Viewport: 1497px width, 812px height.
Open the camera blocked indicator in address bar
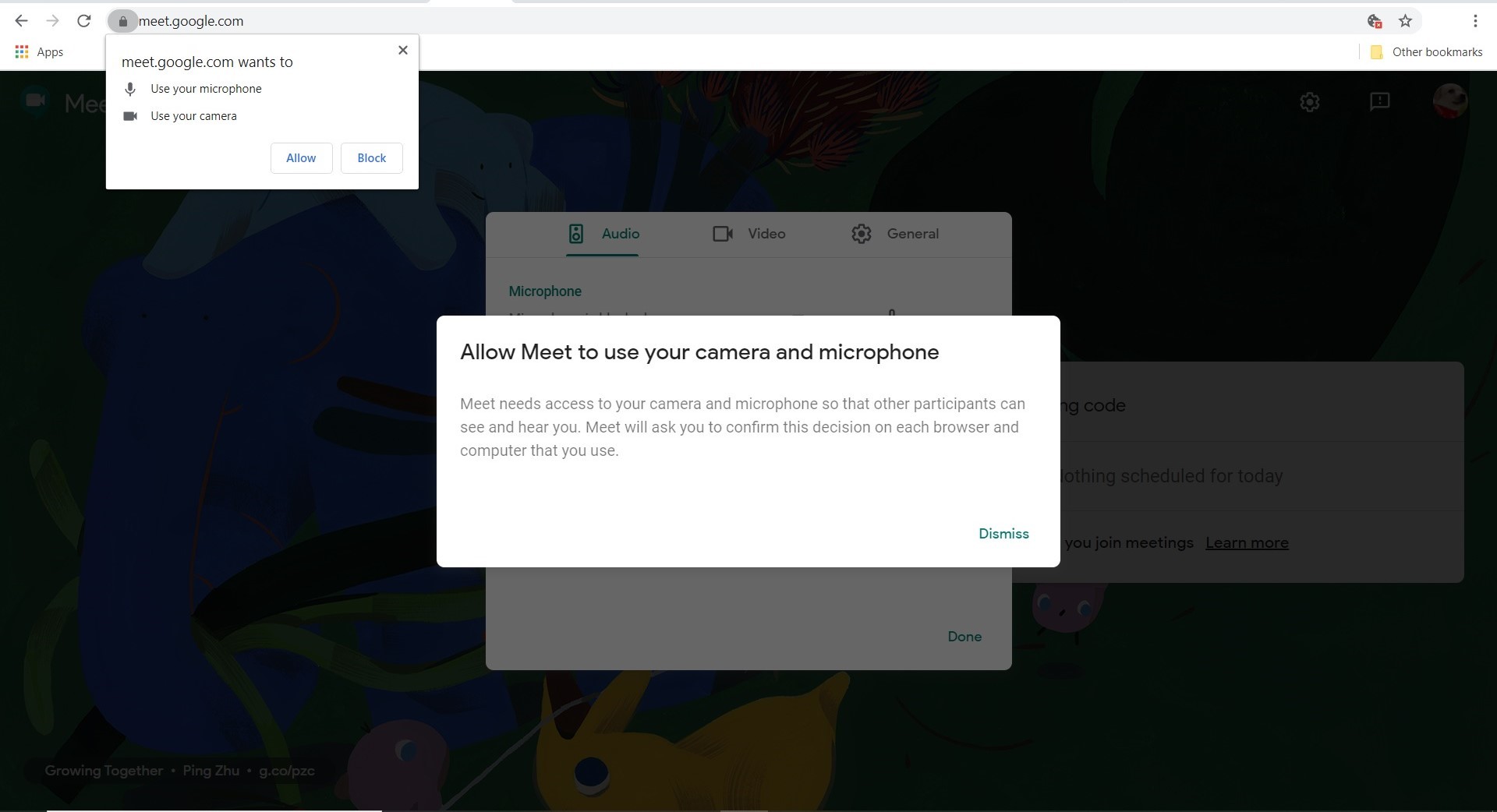click(1375, 21)
